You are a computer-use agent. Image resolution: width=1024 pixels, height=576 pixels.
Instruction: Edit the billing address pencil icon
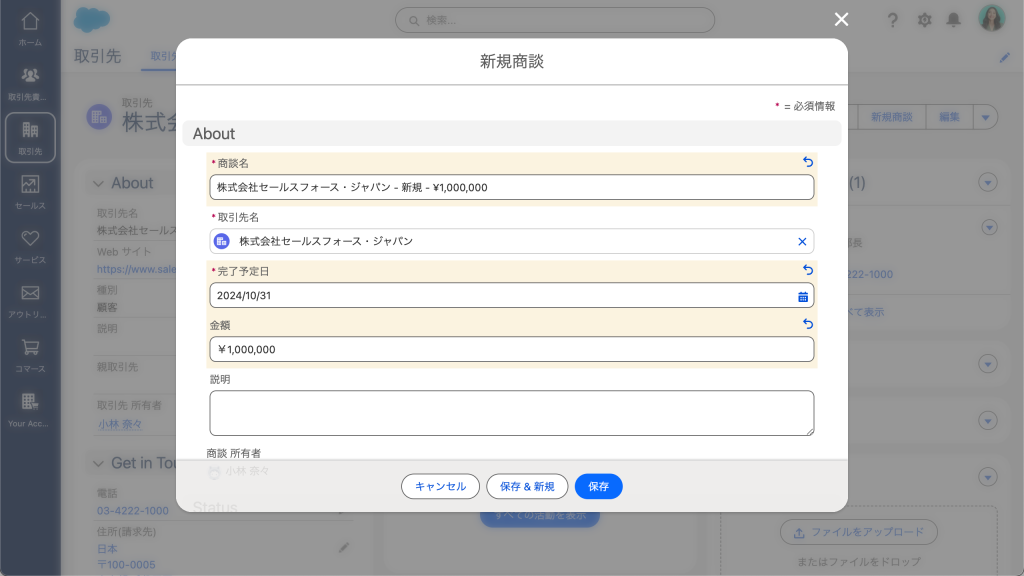coord(344,547)
